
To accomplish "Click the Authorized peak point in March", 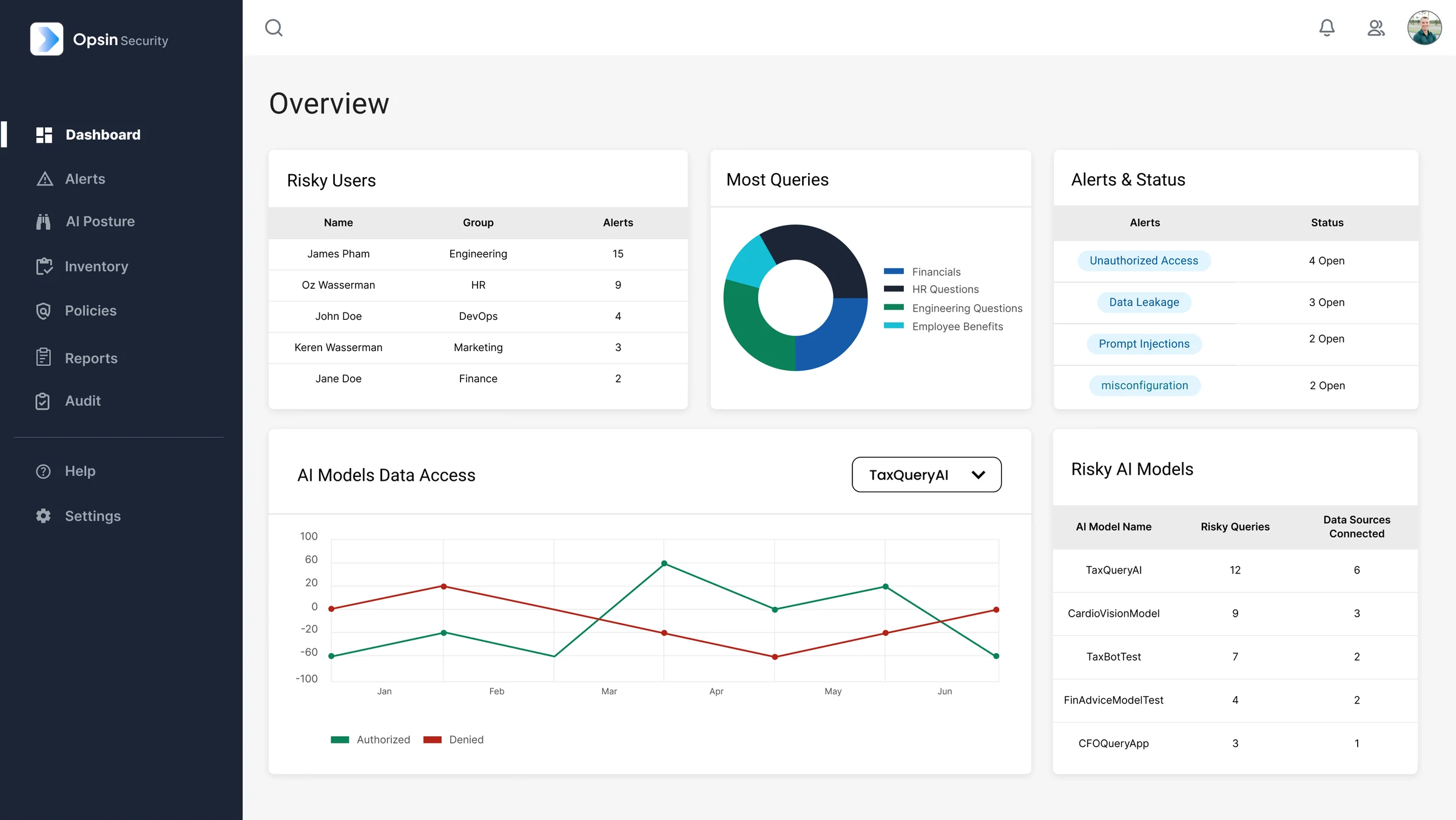I will (x=664, y=563).
